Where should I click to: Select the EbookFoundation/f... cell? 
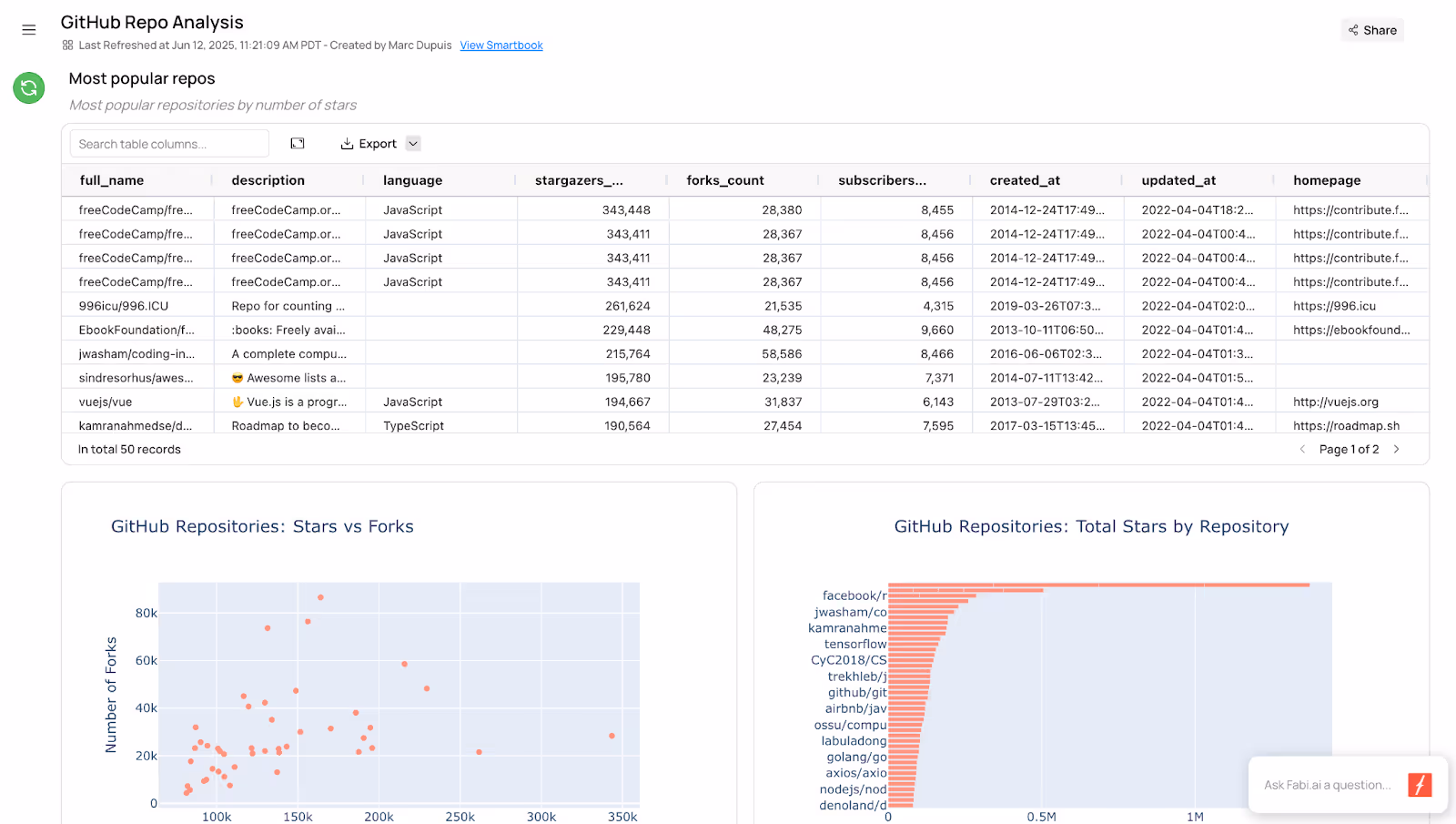[x=137, y=330]
